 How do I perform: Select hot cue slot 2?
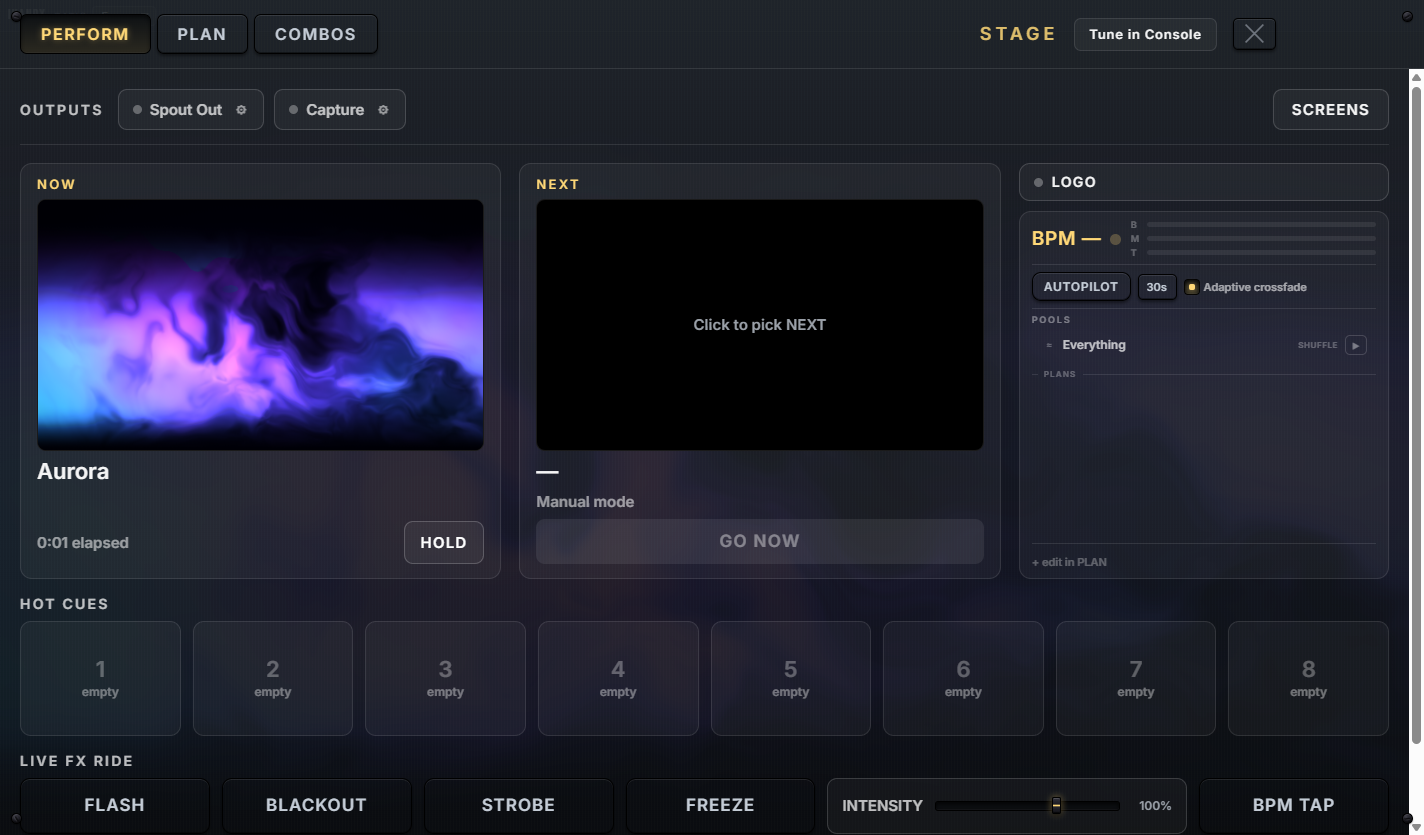(273, 678)
